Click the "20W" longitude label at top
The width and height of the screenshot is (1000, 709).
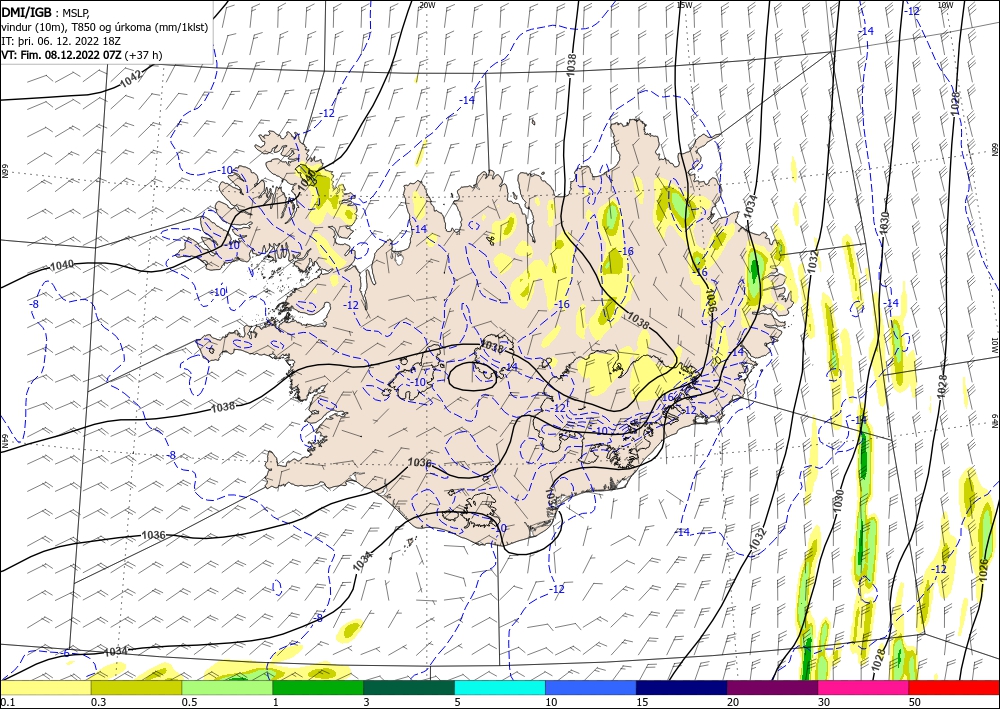427,5
